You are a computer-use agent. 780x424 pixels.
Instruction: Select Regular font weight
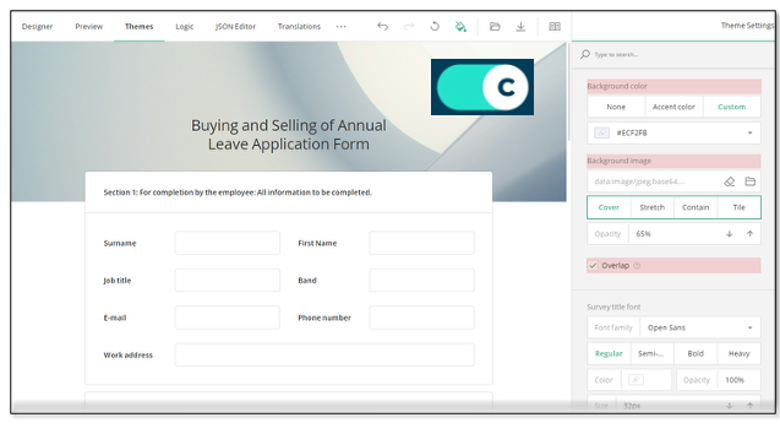pyautogui.click(x=609, y=354)
